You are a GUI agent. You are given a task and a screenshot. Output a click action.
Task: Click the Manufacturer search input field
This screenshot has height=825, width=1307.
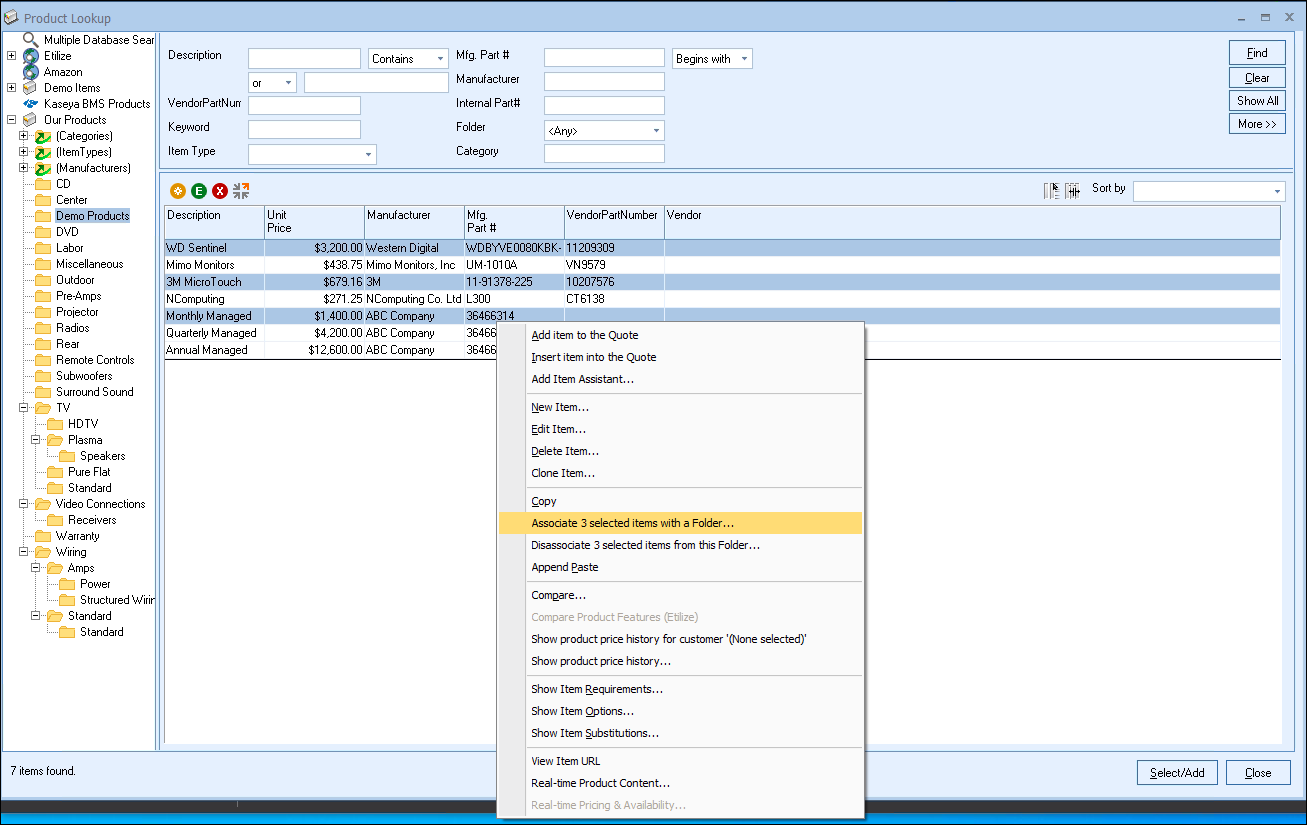click(604, 81)
